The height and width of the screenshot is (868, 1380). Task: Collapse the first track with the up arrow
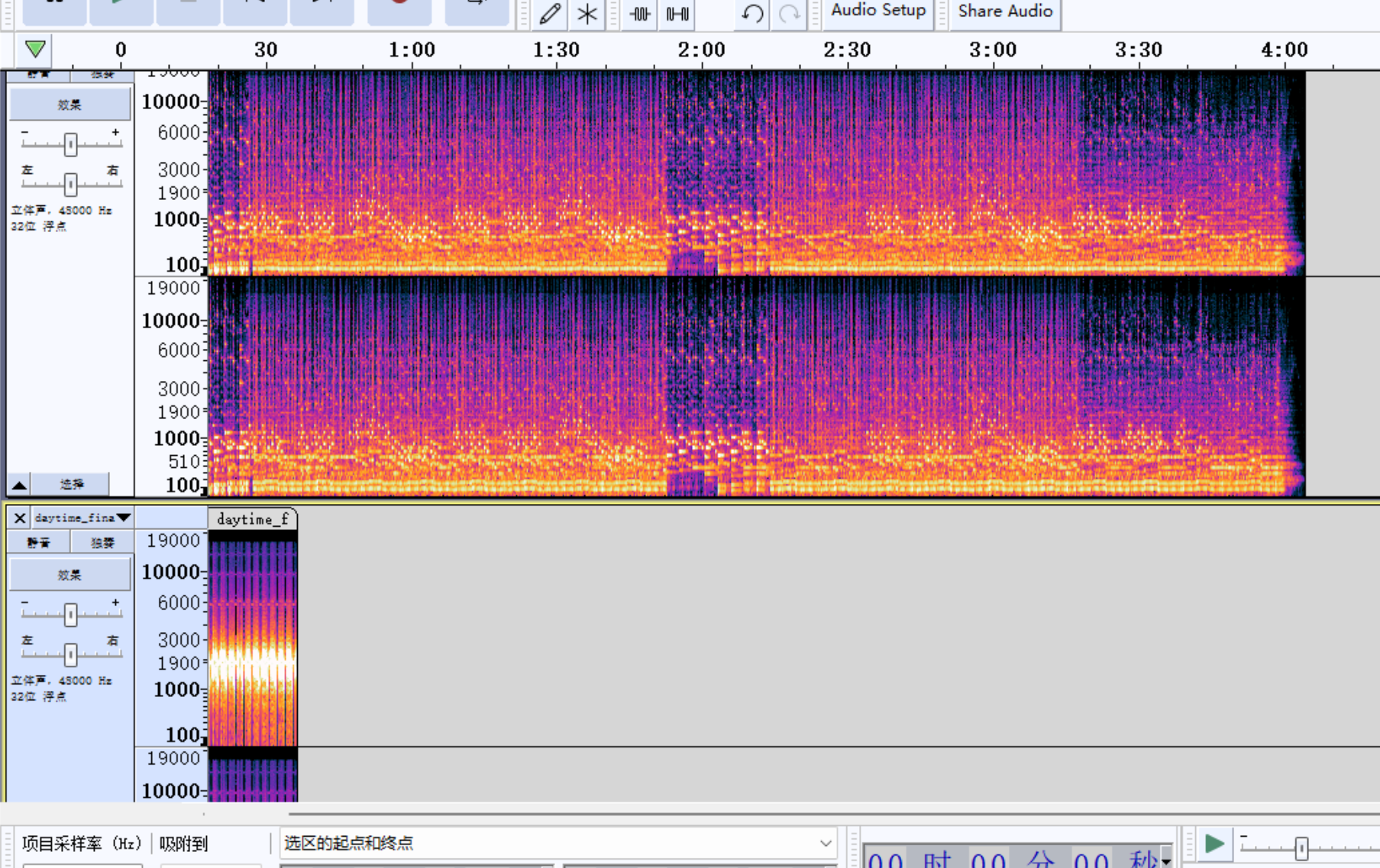pyautogui.click(x=19, y=484)
